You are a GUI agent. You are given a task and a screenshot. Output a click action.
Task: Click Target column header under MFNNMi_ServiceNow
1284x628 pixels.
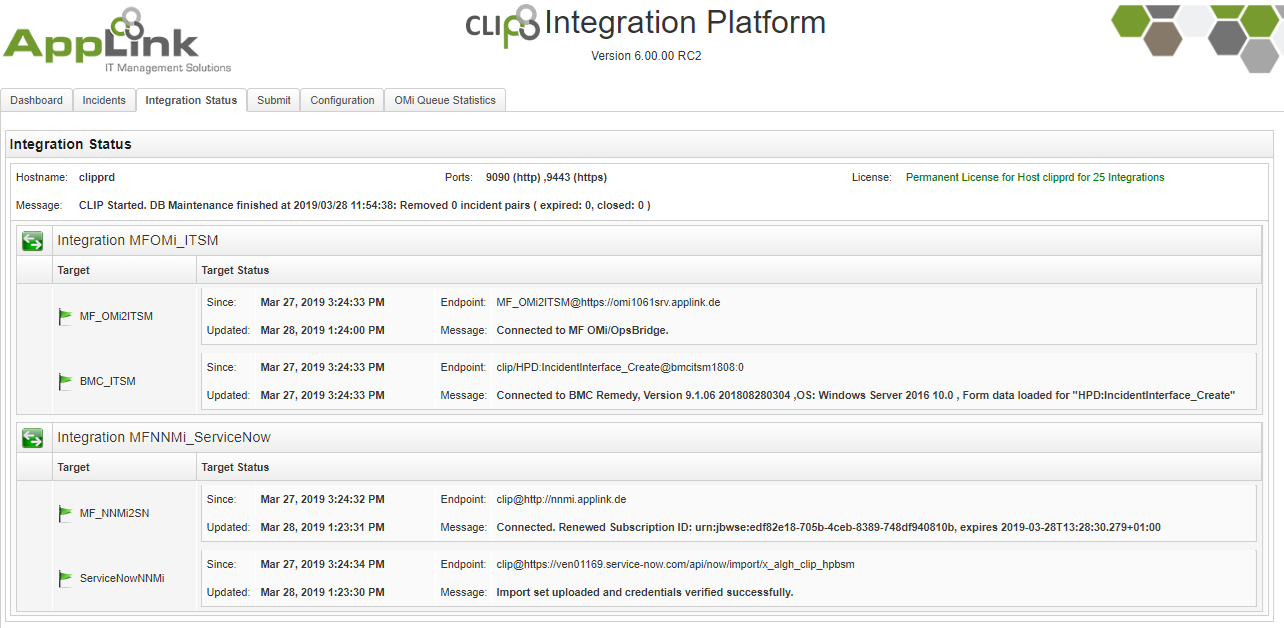[x=74, y=467]
